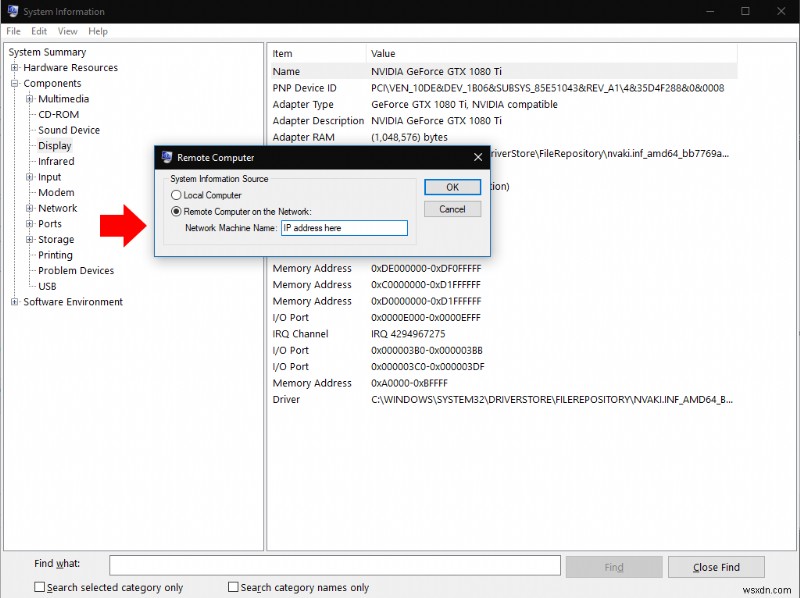Open the File menu
This screenshot has height=598, width=800.
point(13,31)
